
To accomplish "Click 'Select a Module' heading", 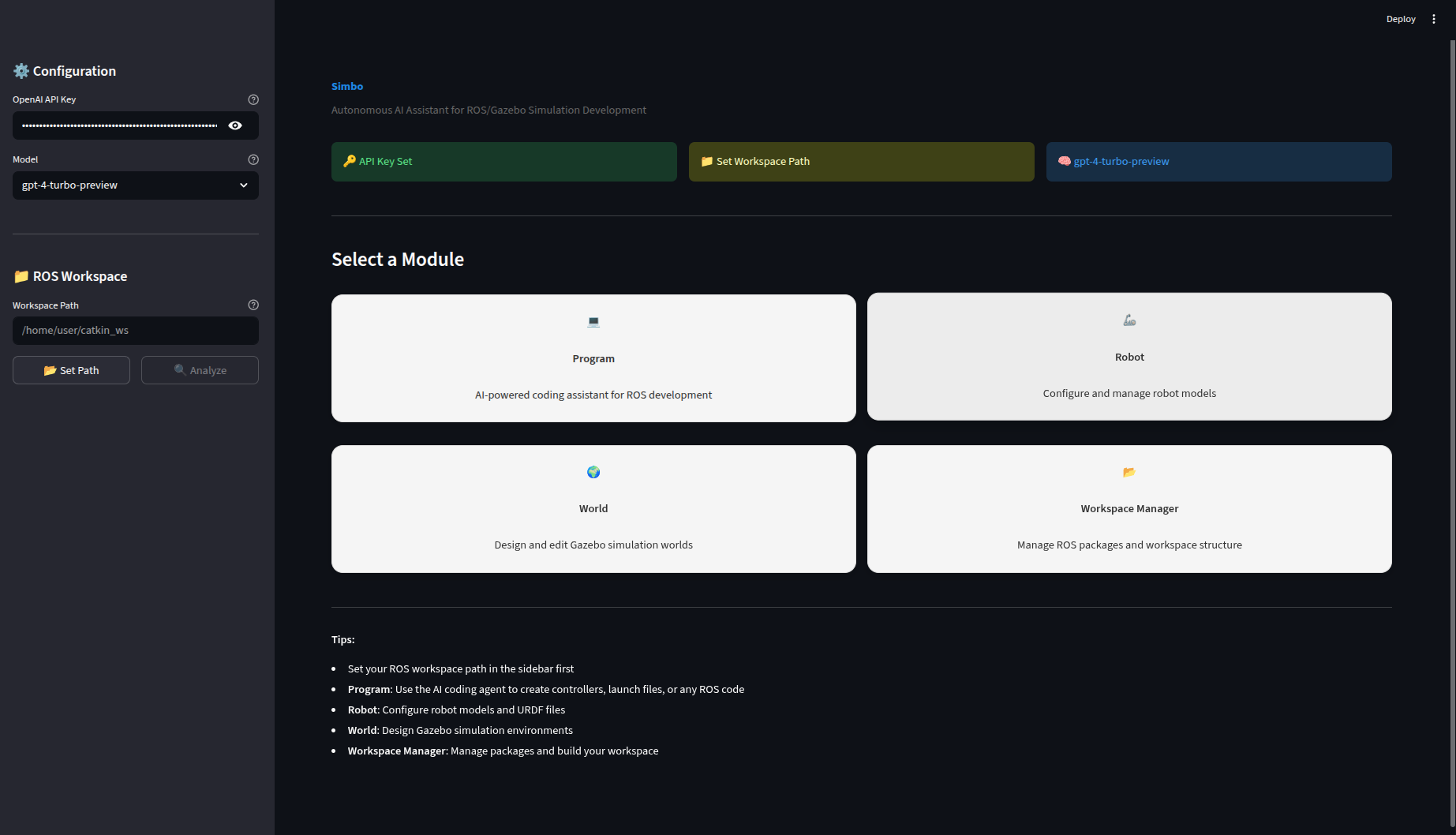I will click(x=398, y=260).
